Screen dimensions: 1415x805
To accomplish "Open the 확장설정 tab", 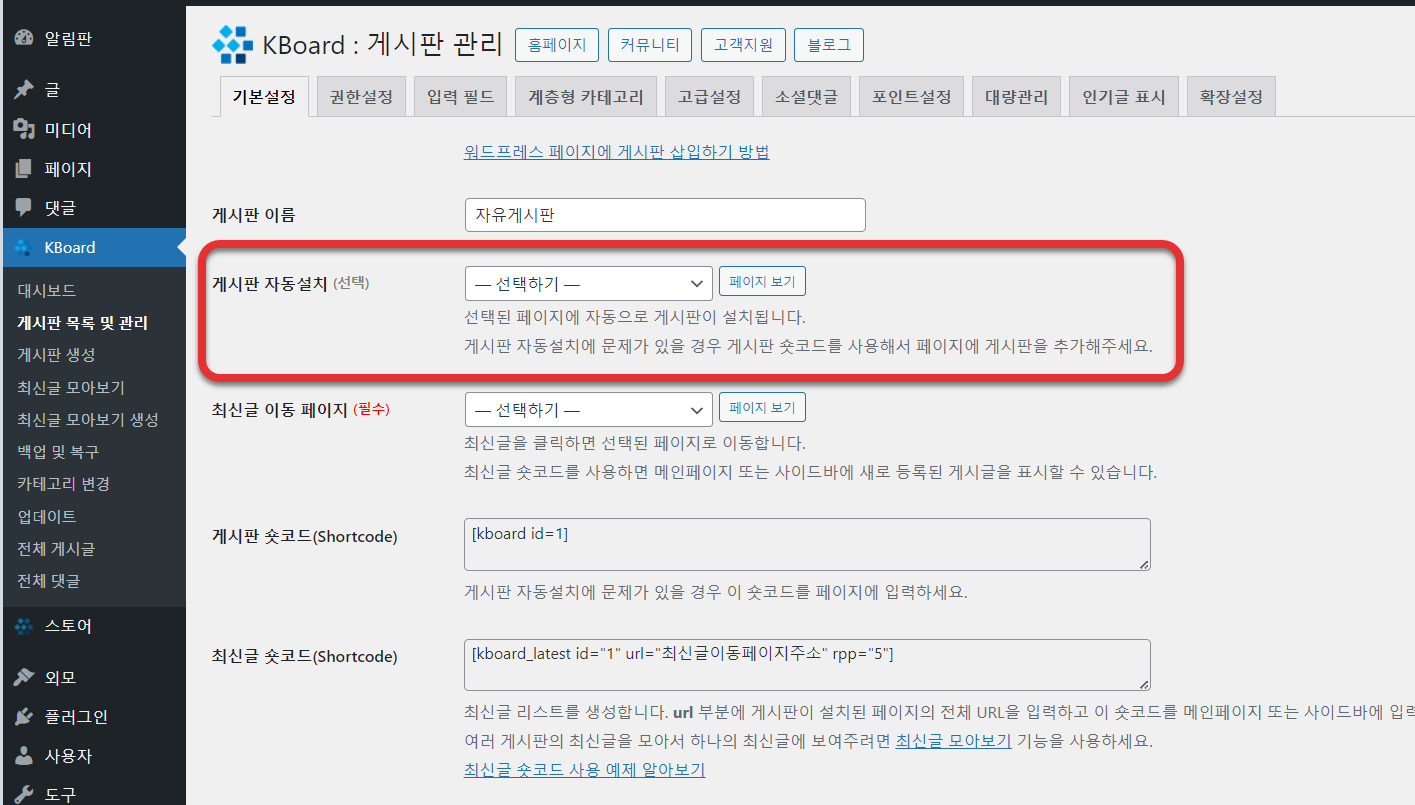I will (1231, 97).
